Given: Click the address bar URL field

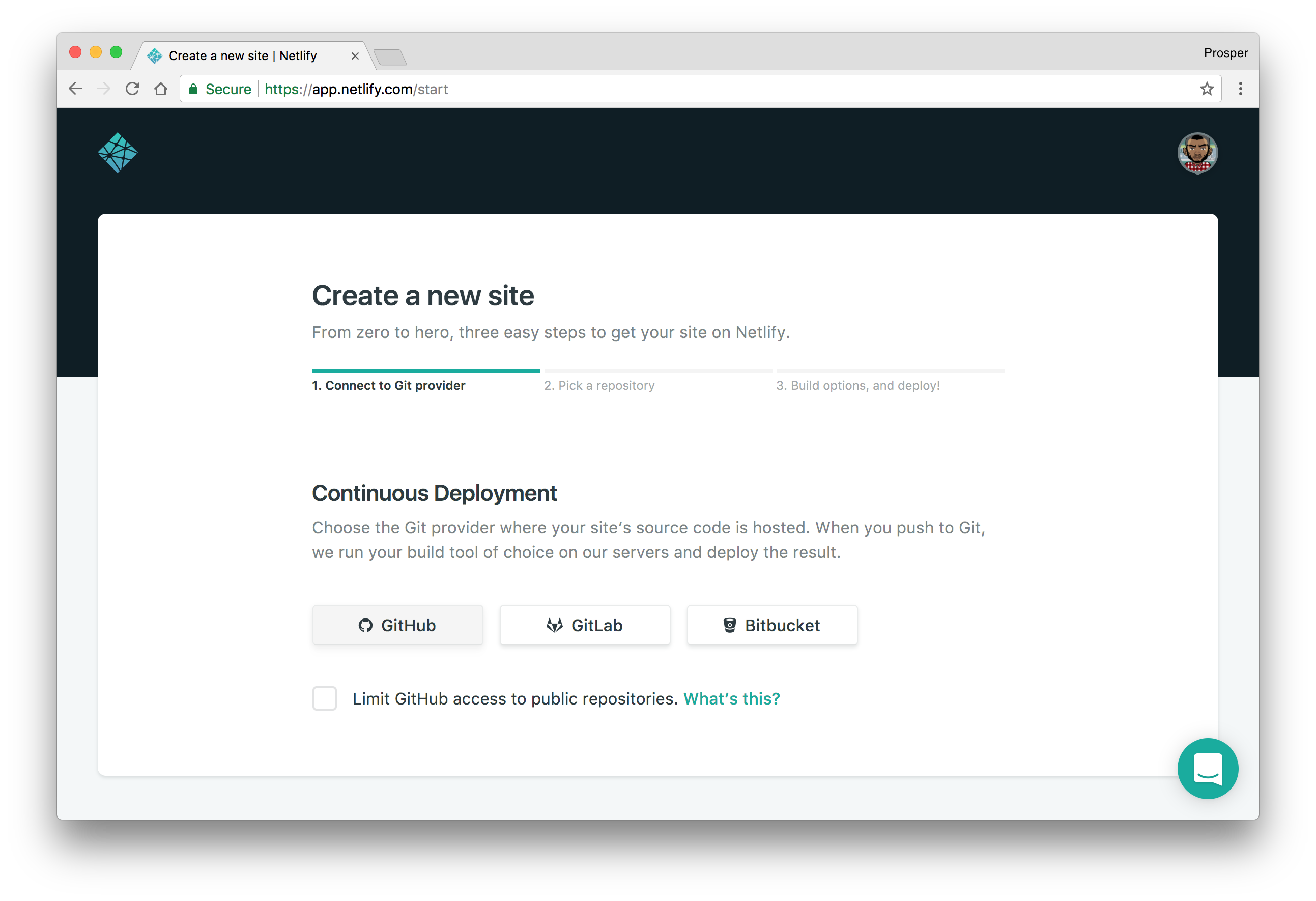Looking at the screenshot, I should pyautogui.click(x=679, y=89).
